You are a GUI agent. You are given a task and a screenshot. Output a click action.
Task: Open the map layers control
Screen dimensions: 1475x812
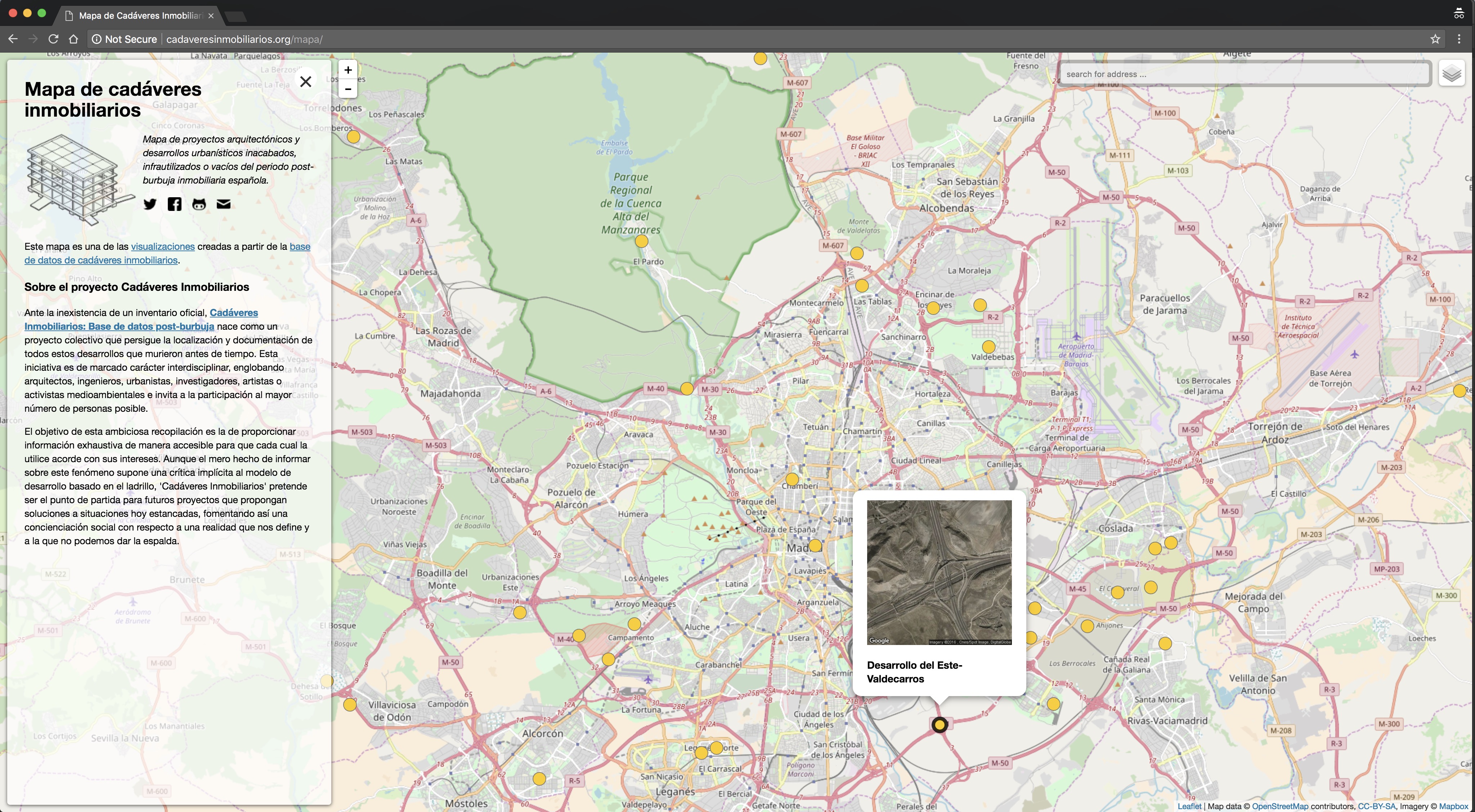coord(1452,74)
